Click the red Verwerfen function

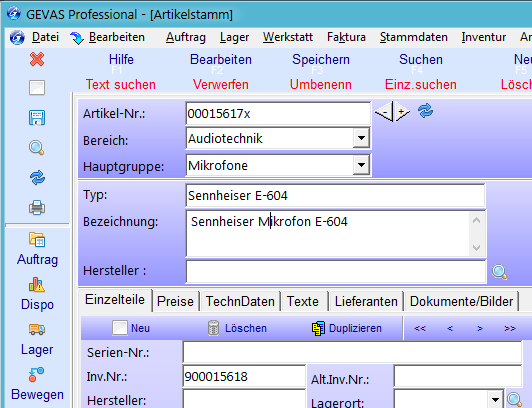(221, 84)
